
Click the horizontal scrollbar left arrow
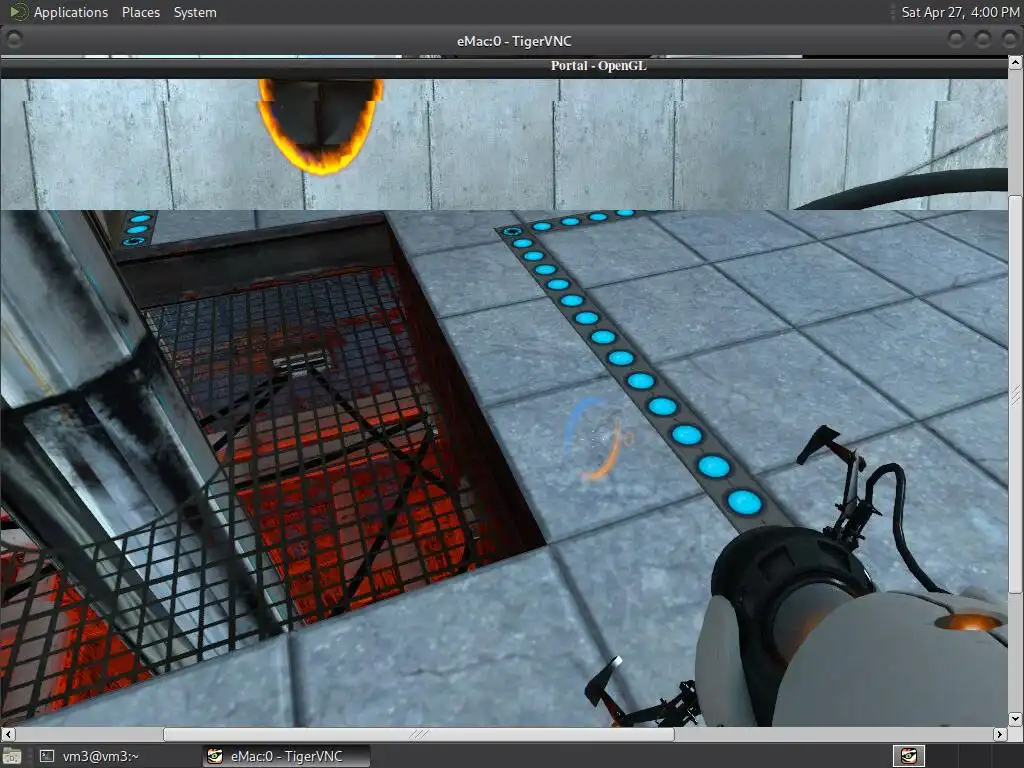[x=7, y=734]
